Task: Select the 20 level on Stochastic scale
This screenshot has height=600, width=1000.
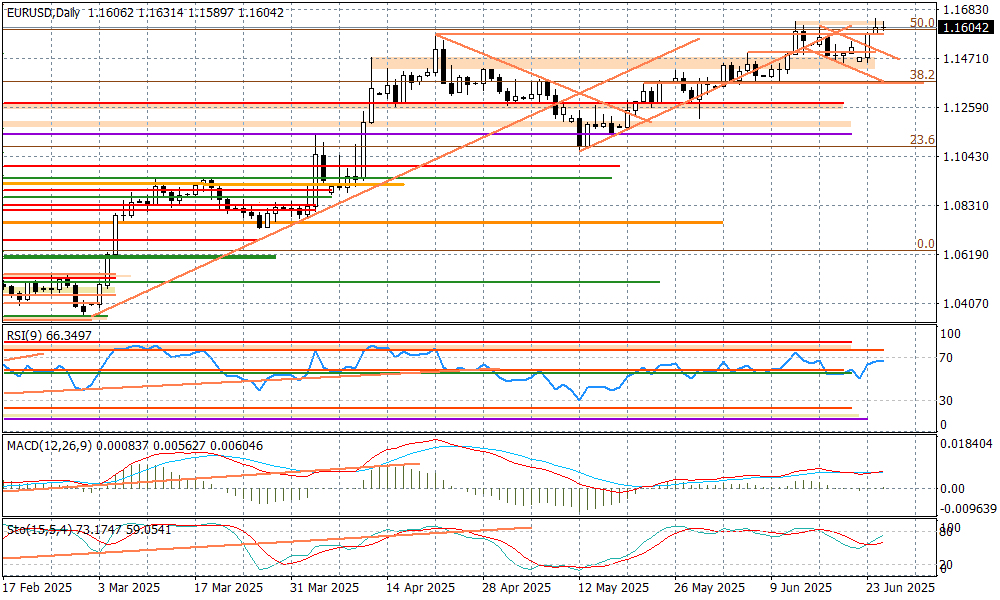Action: (947, 565)
